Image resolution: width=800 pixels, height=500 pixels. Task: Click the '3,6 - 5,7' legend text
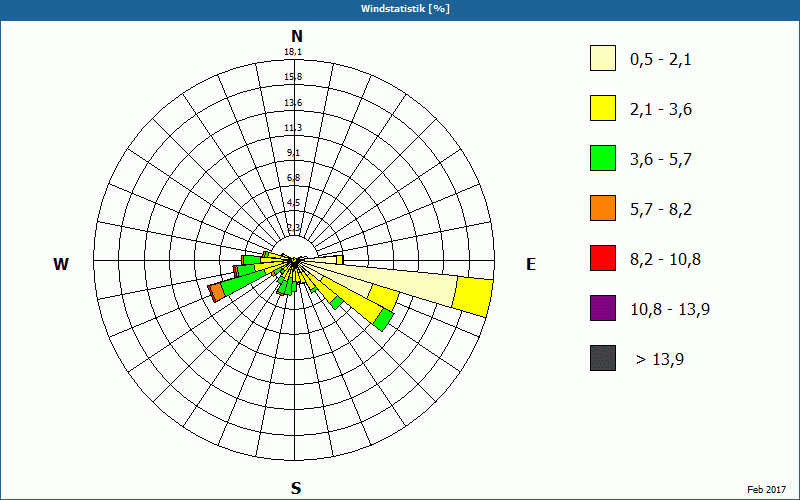pos(661,160)
